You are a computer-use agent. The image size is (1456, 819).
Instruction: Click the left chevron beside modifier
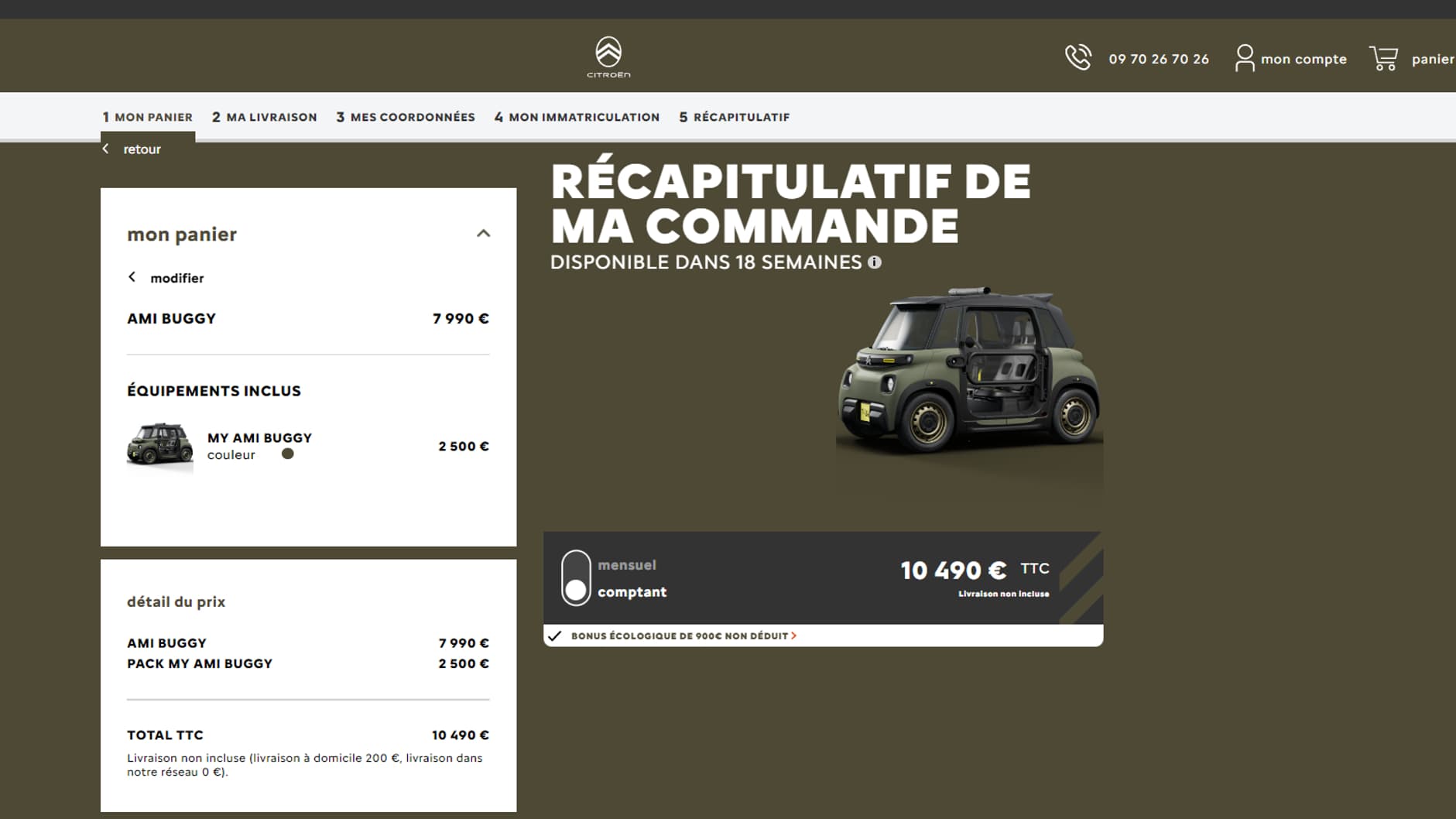132,277
